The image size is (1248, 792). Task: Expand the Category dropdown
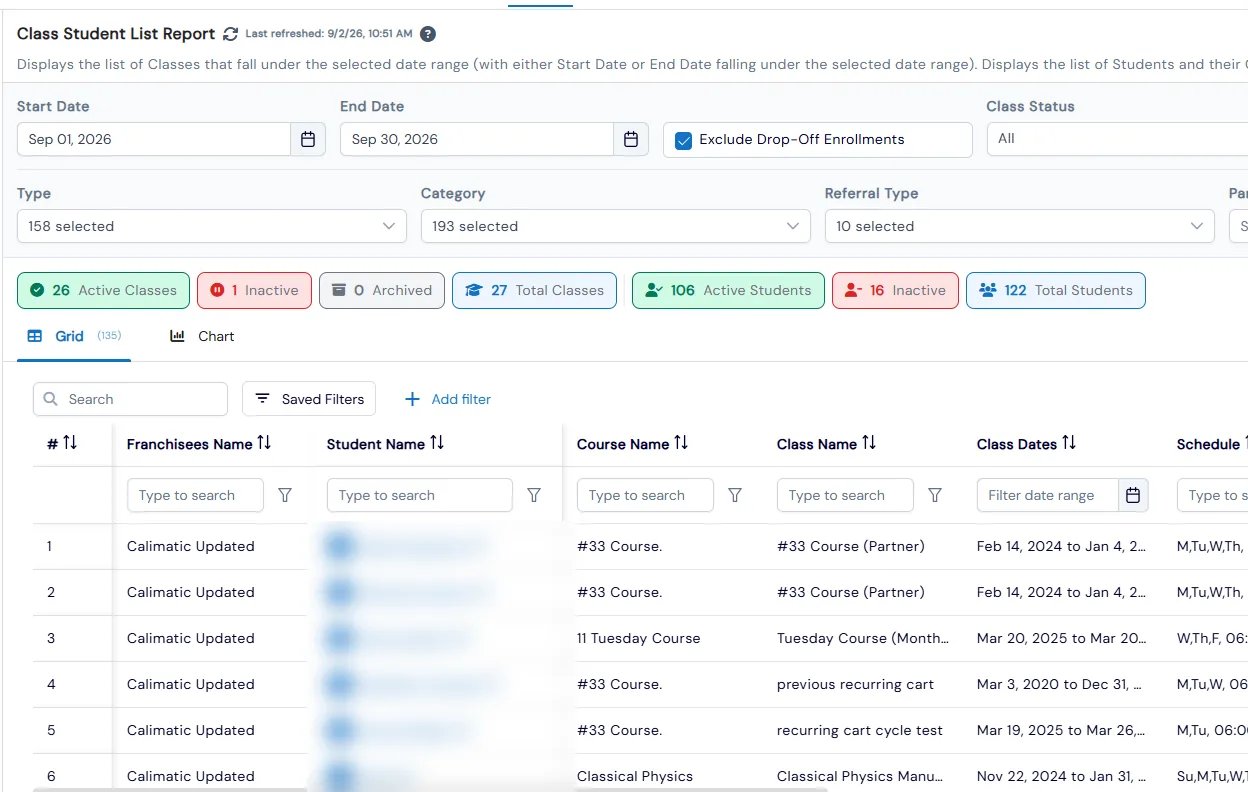point(616,226)
